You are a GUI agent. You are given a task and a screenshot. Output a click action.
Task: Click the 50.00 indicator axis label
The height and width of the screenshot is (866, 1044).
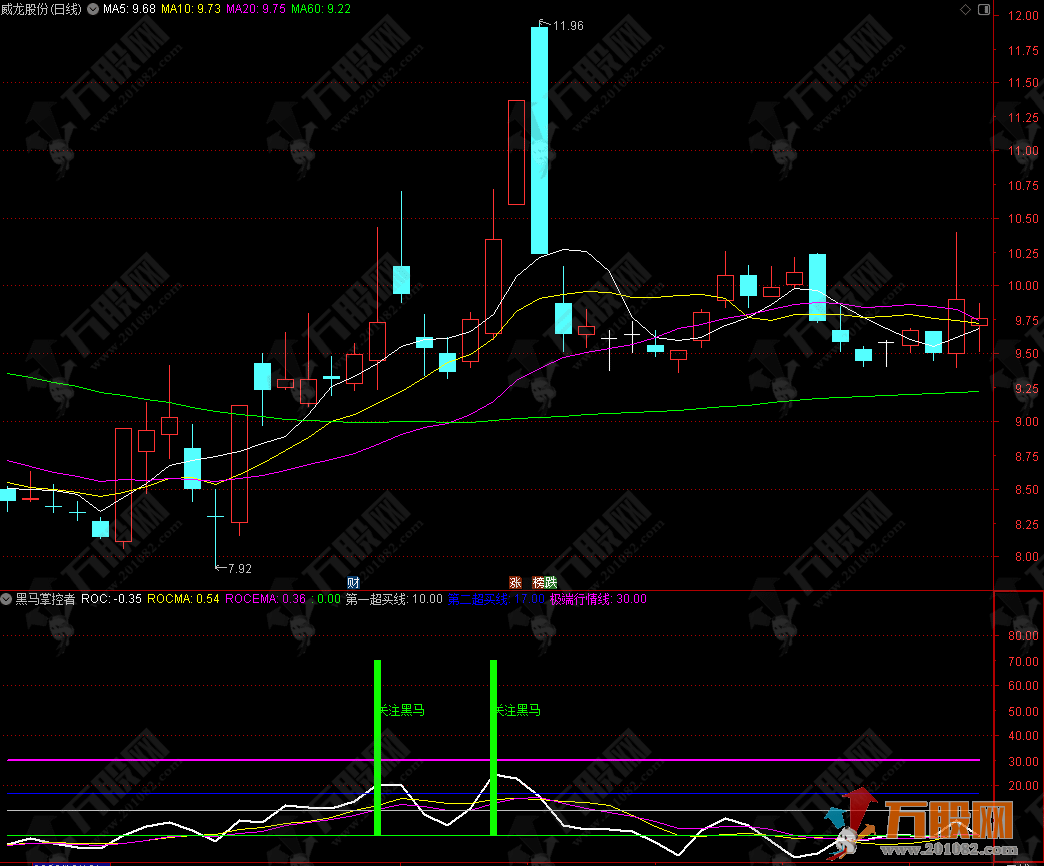point(1023,712)
